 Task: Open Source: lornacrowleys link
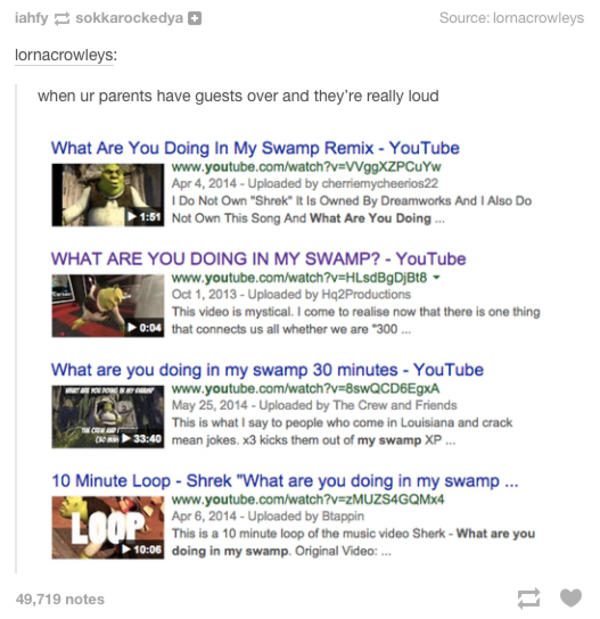tap(512, 18)
